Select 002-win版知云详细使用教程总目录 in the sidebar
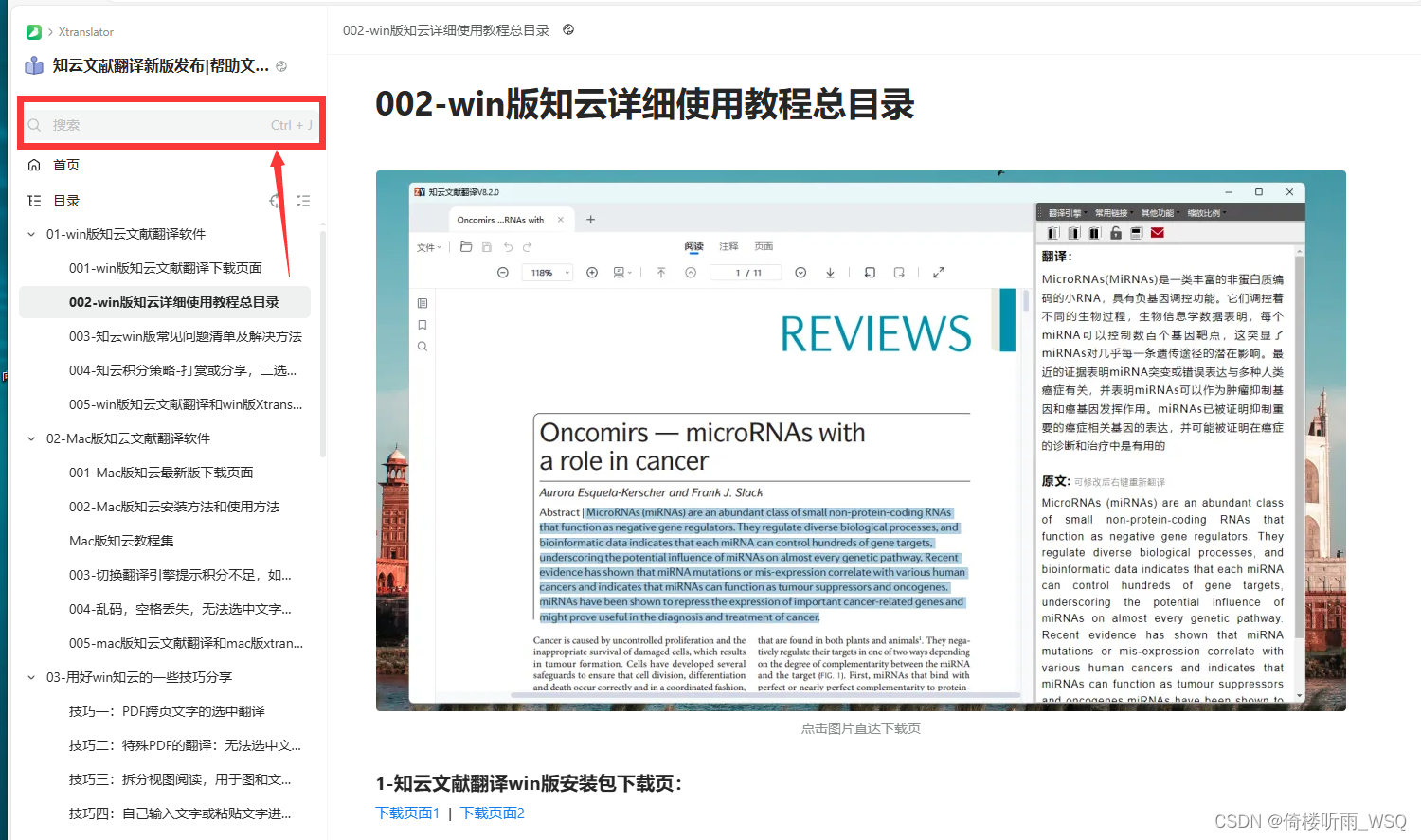This screenshot has height=840, width=1421. [165, 302]
